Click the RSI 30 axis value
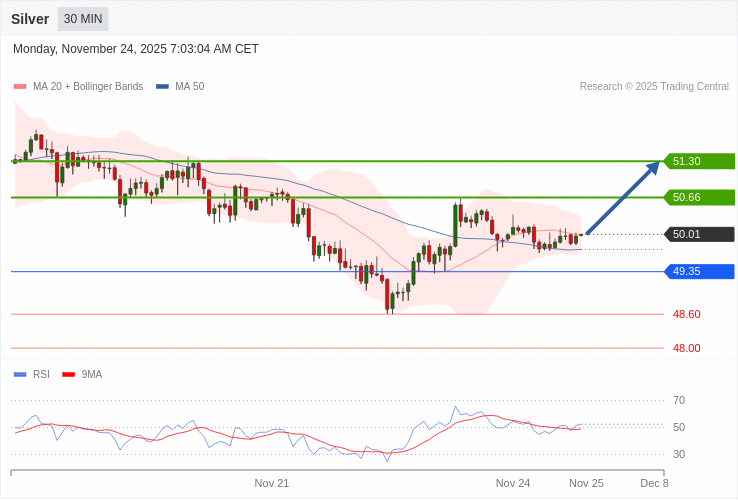The width and height of the screenshot is (738, 500). click(679, 454)
